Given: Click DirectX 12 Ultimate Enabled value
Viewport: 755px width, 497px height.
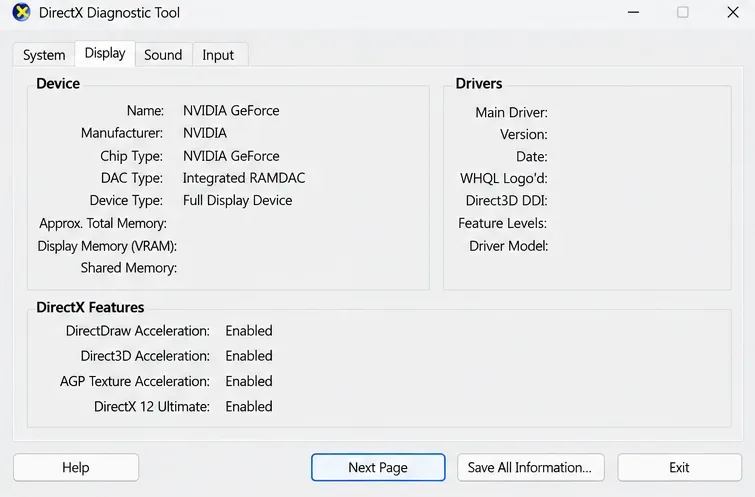Looking at the screenshot, I should point(249,406).
